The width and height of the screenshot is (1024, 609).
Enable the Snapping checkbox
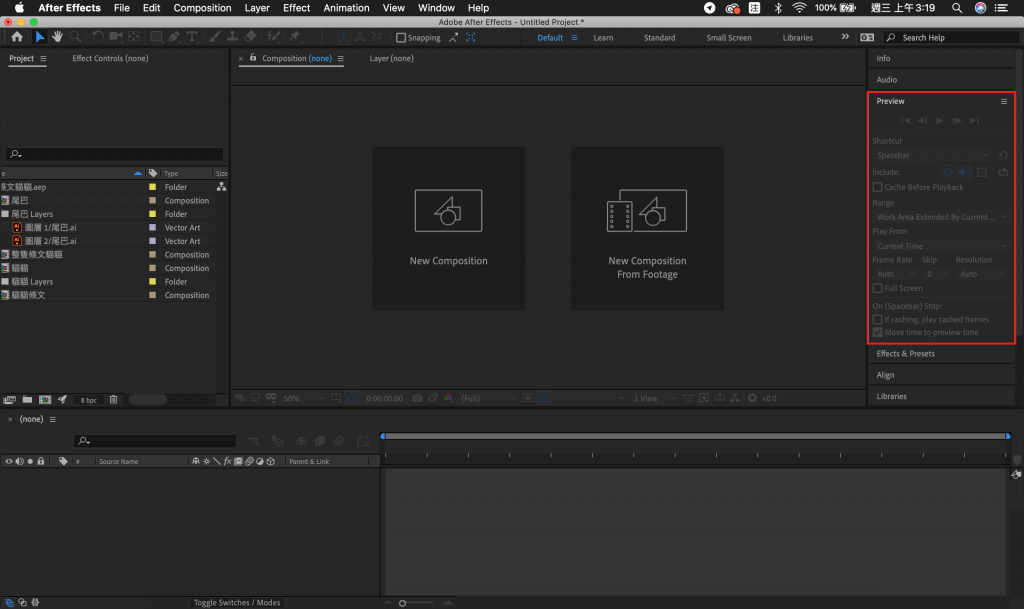pyautogui.click(x=401, y=38)
